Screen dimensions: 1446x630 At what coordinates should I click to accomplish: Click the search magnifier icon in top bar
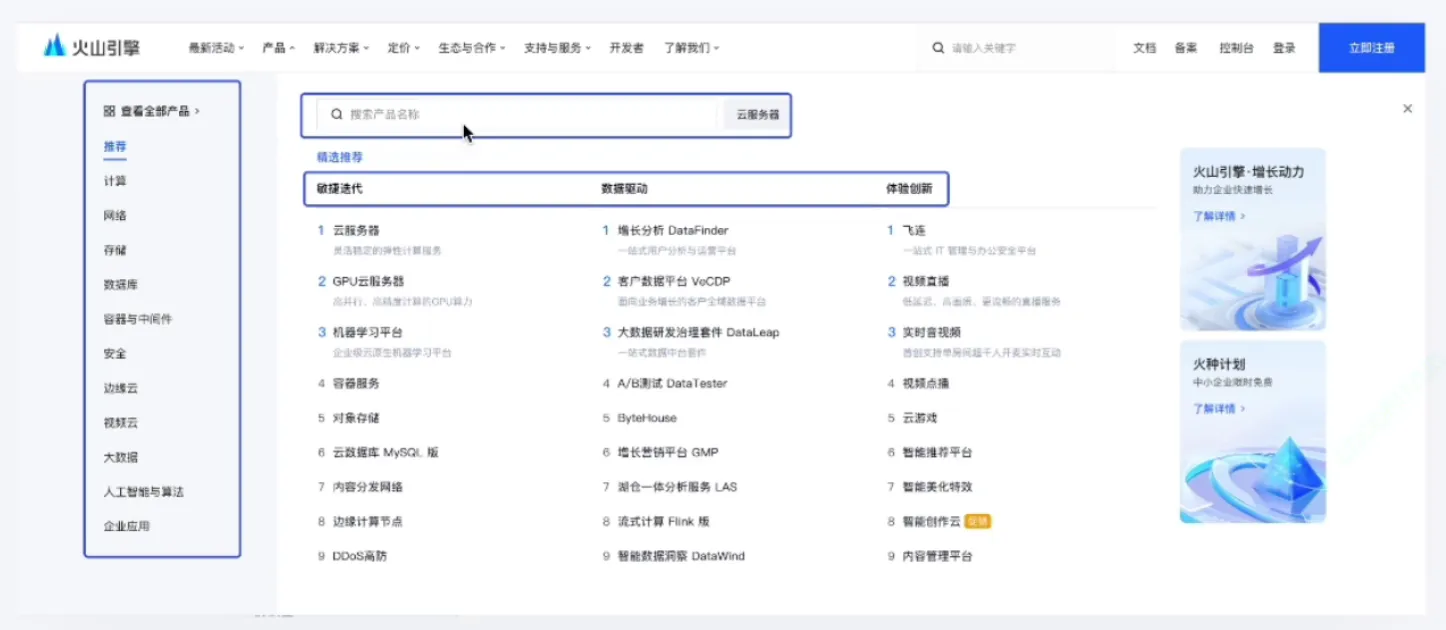click(938, 47)
